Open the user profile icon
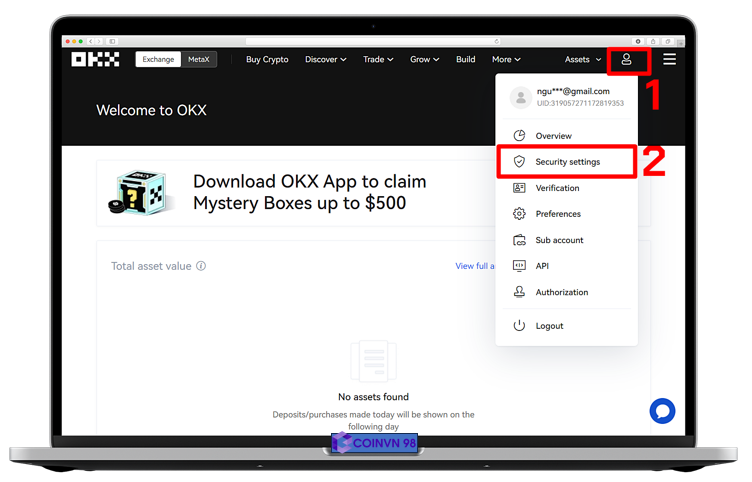752x482 pixels. tap(626, 60)
